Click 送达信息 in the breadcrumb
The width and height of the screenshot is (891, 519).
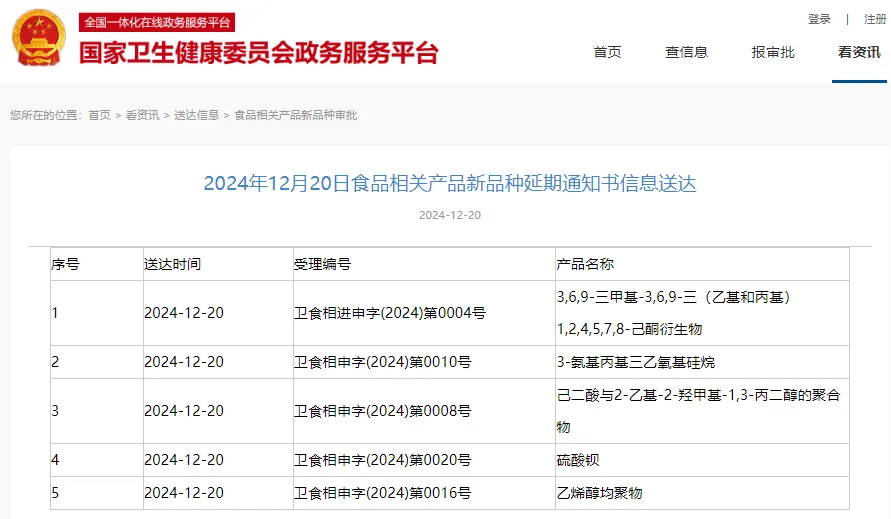[x=196, y=115]
